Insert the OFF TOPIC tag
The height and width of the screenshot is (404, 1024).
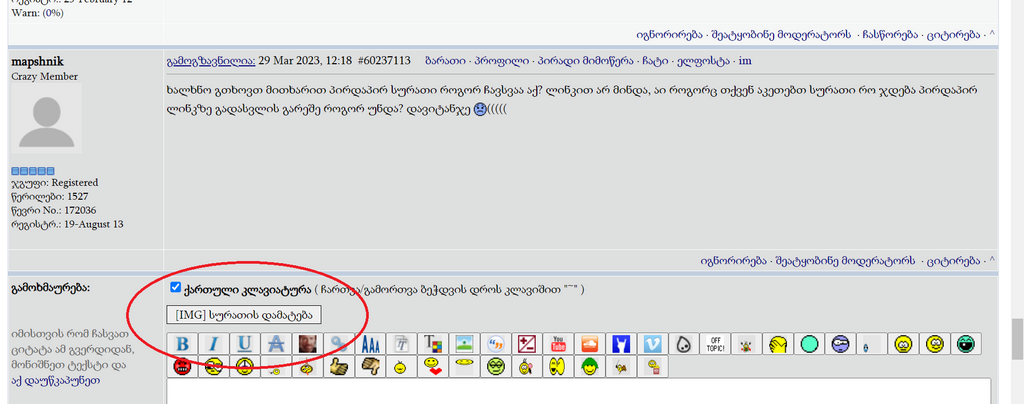tap(715, 344)
